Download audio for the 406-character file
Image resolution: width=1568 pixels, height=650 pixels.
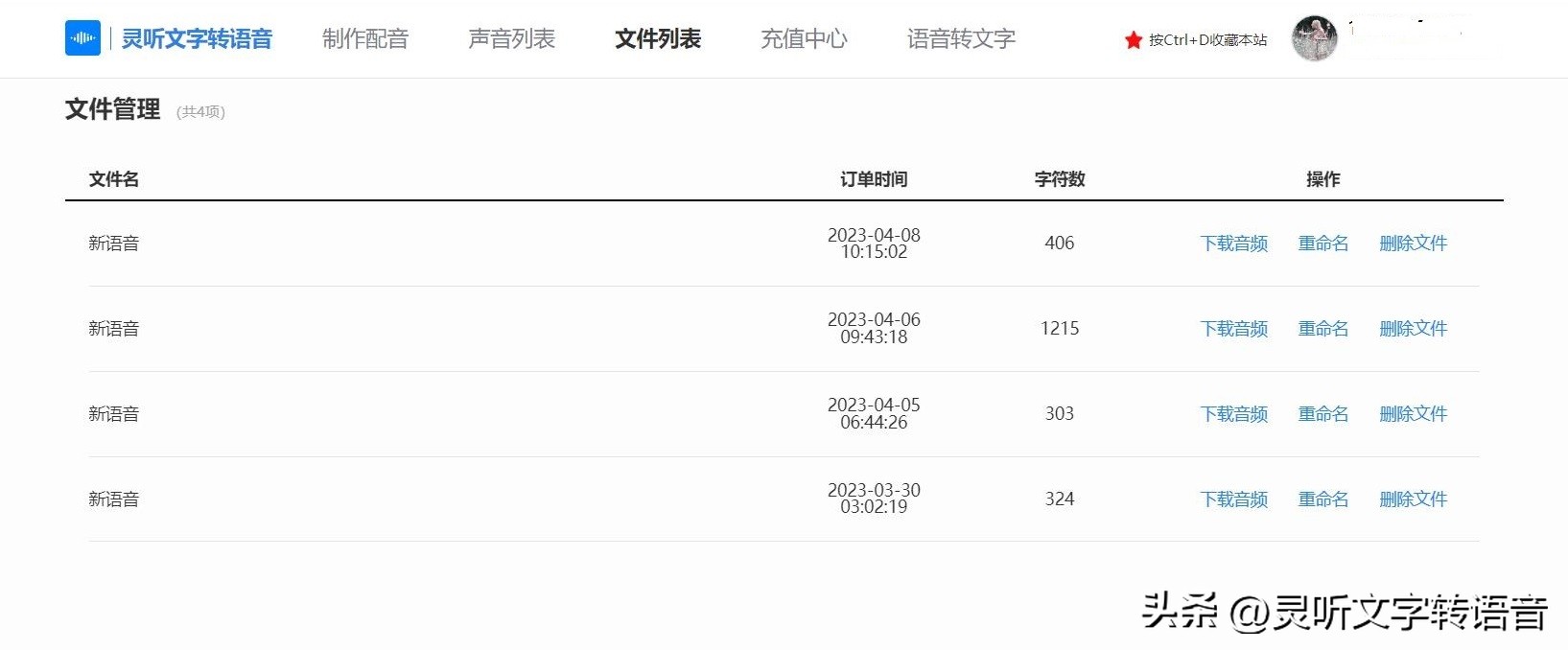1233,244
